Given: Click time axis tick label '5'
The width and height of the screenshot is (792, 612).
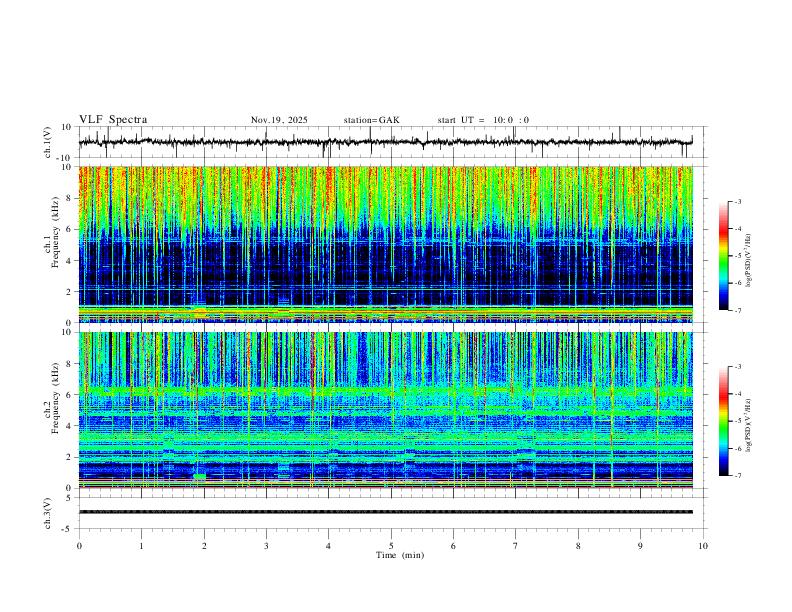Looking at the screenshot, I should [391, 546].
